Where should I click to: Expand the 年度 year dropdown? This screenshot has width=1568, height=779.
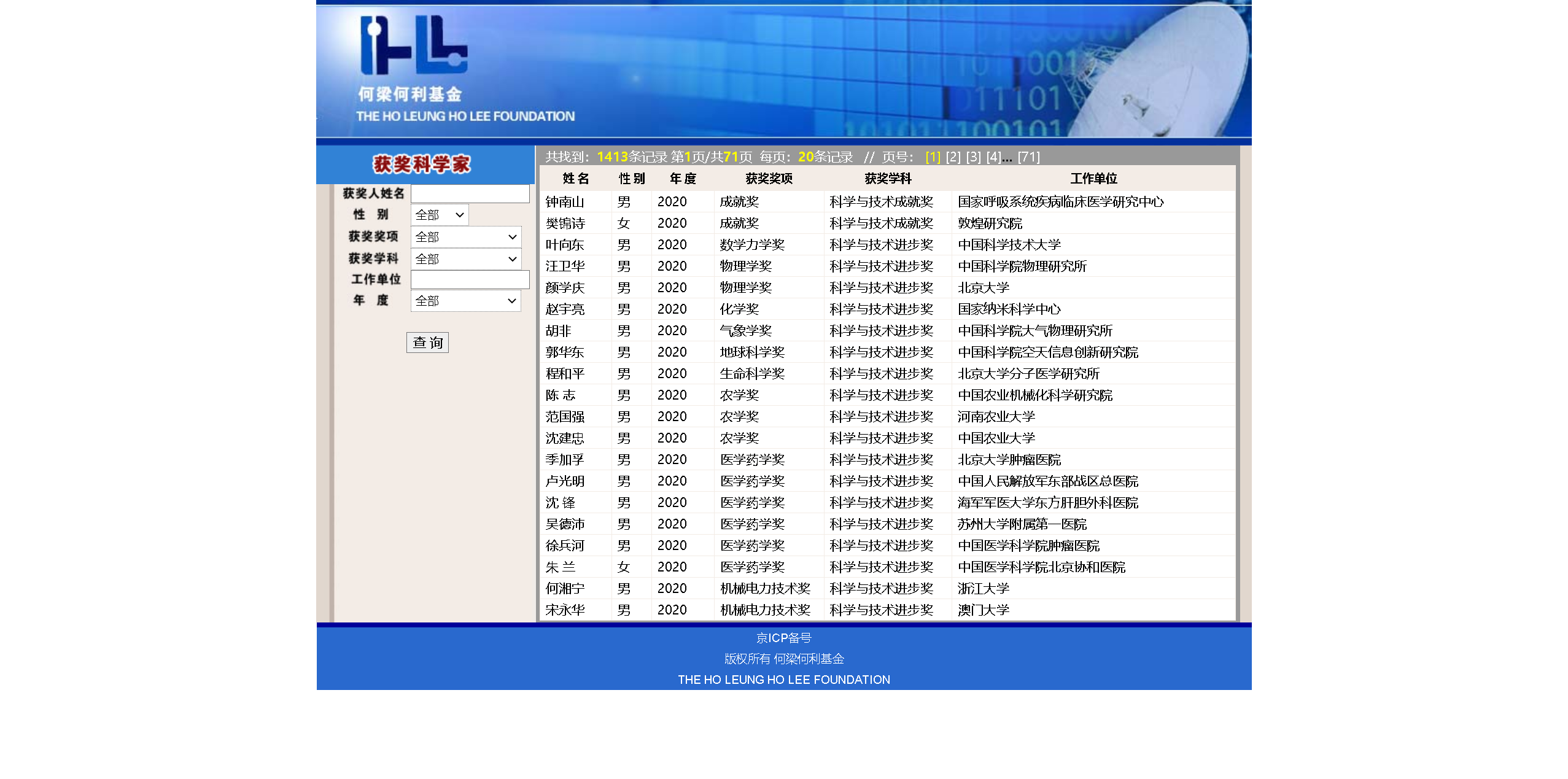[x=465, y=301]
